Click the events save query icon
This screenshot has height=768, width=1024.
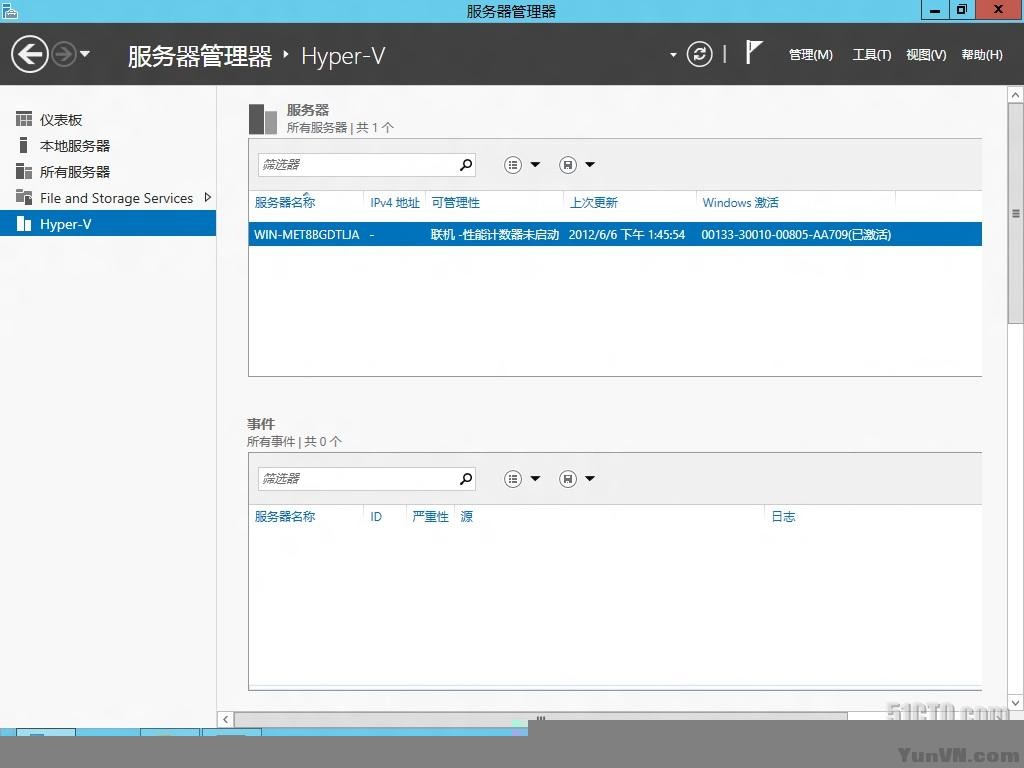[x=568, y=479]
